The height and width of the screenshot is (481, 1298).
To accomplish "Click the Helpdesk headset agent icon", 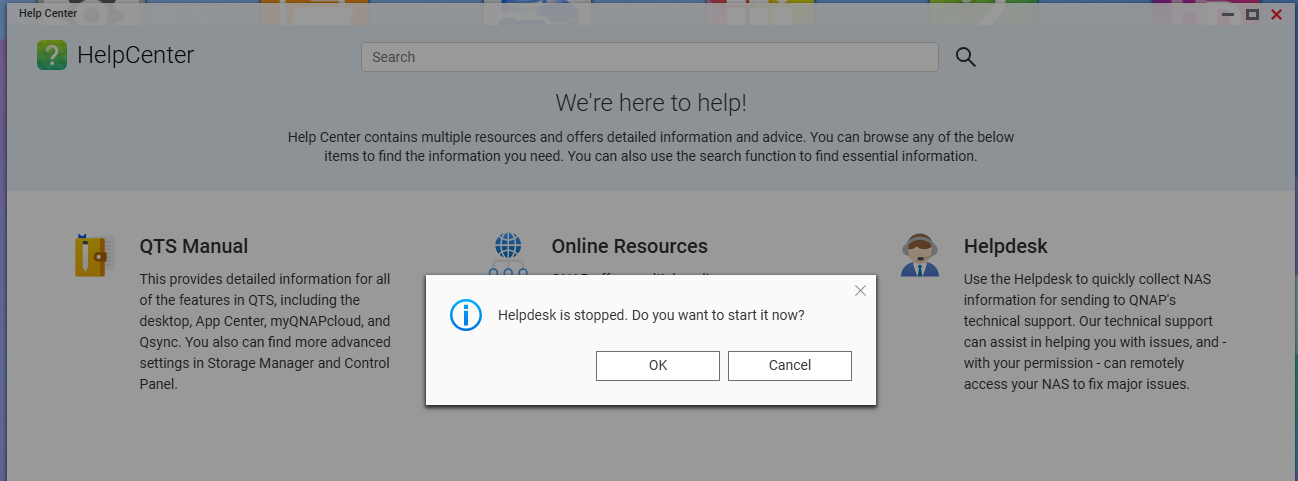I will 919,255.
